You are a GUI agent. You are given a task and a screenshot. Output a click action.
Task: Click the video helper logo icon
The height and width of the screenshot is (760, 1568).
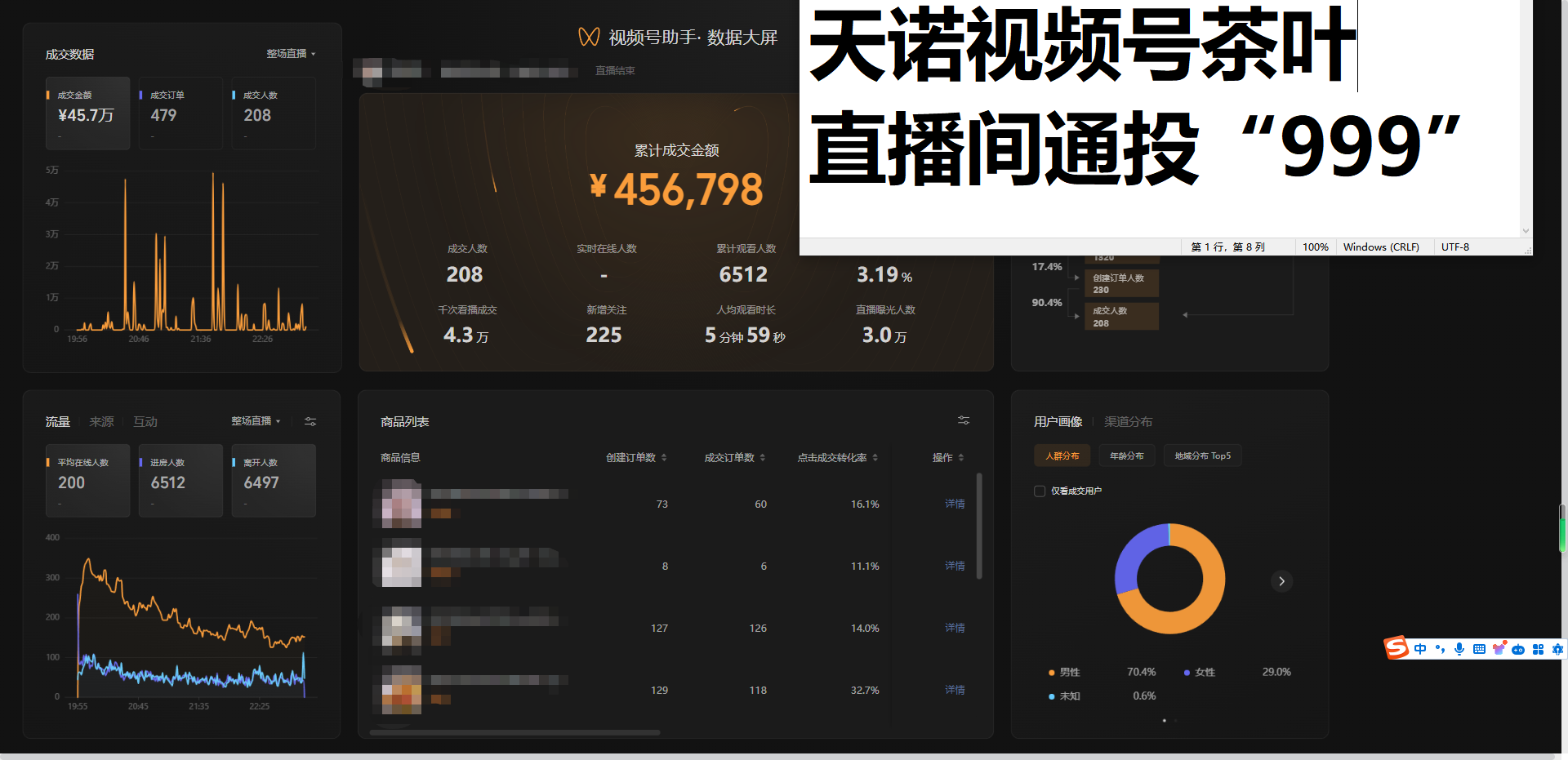tap(589, 37)
